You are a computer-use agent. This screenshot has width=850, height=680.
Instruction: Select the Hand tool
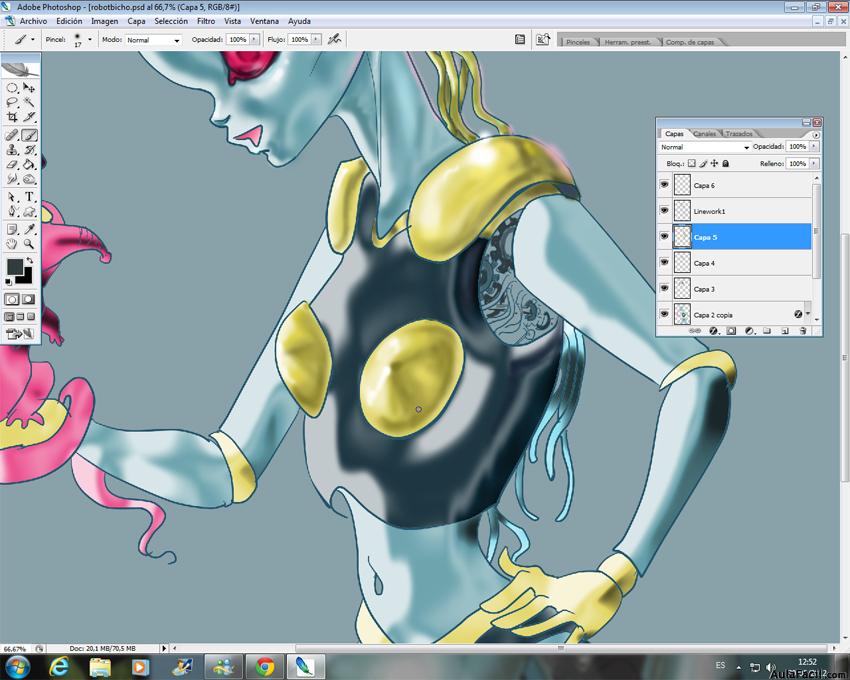12,244
